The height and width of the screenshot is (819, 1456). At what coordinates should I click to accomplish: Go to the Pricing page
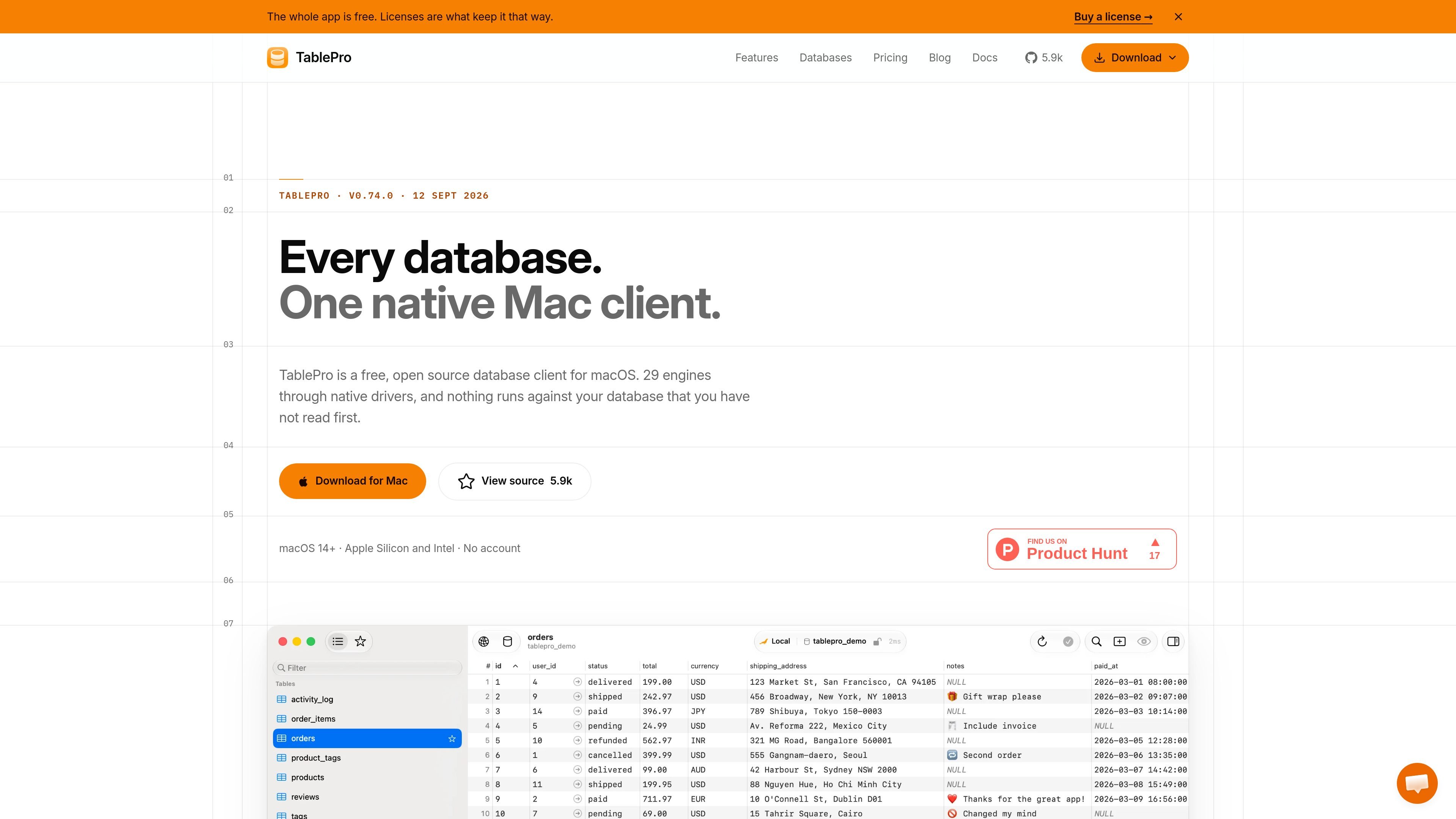890,58
